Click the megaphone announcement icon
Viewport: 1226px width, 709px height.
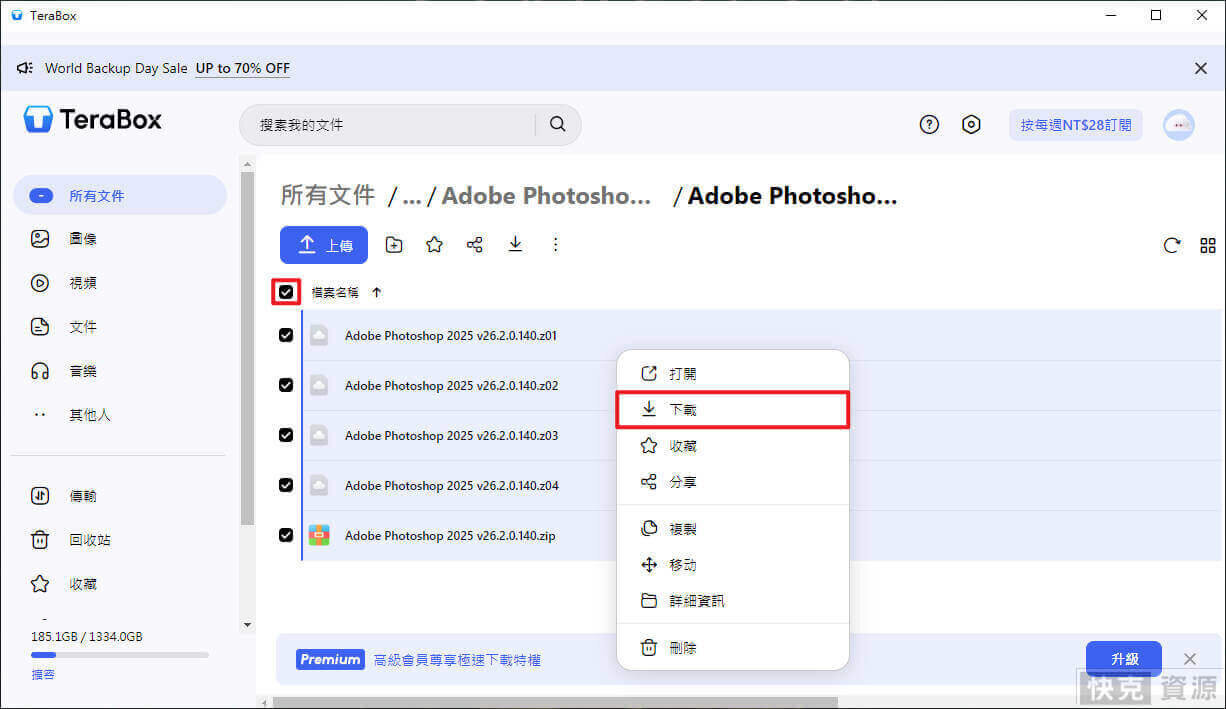click(25, 68)
